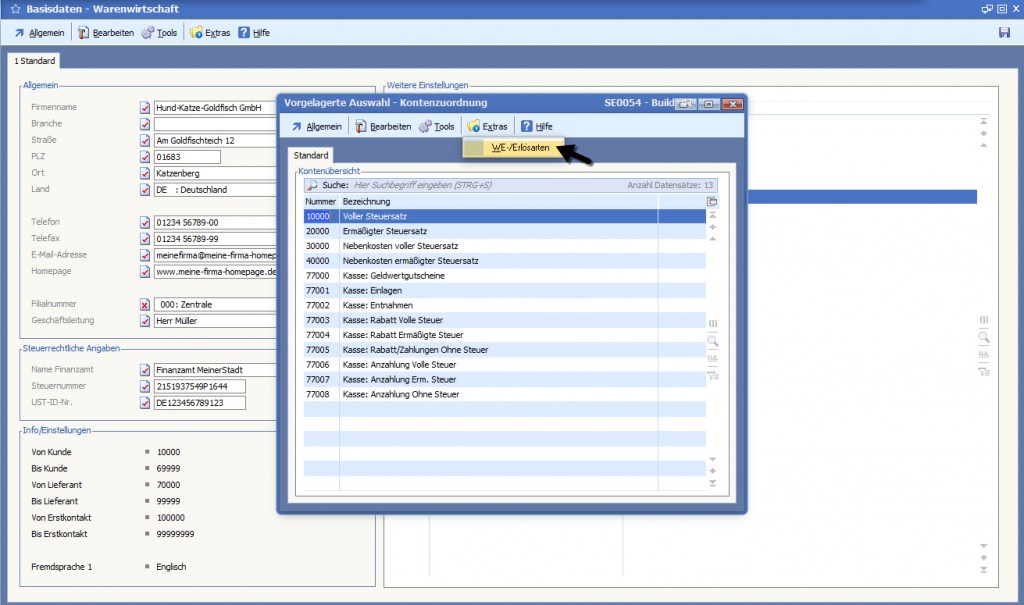The image size is (1024, 605).
Task: Click the magnifier icon next to Suche
Action: pyautogui.click(x=312, y=185)
